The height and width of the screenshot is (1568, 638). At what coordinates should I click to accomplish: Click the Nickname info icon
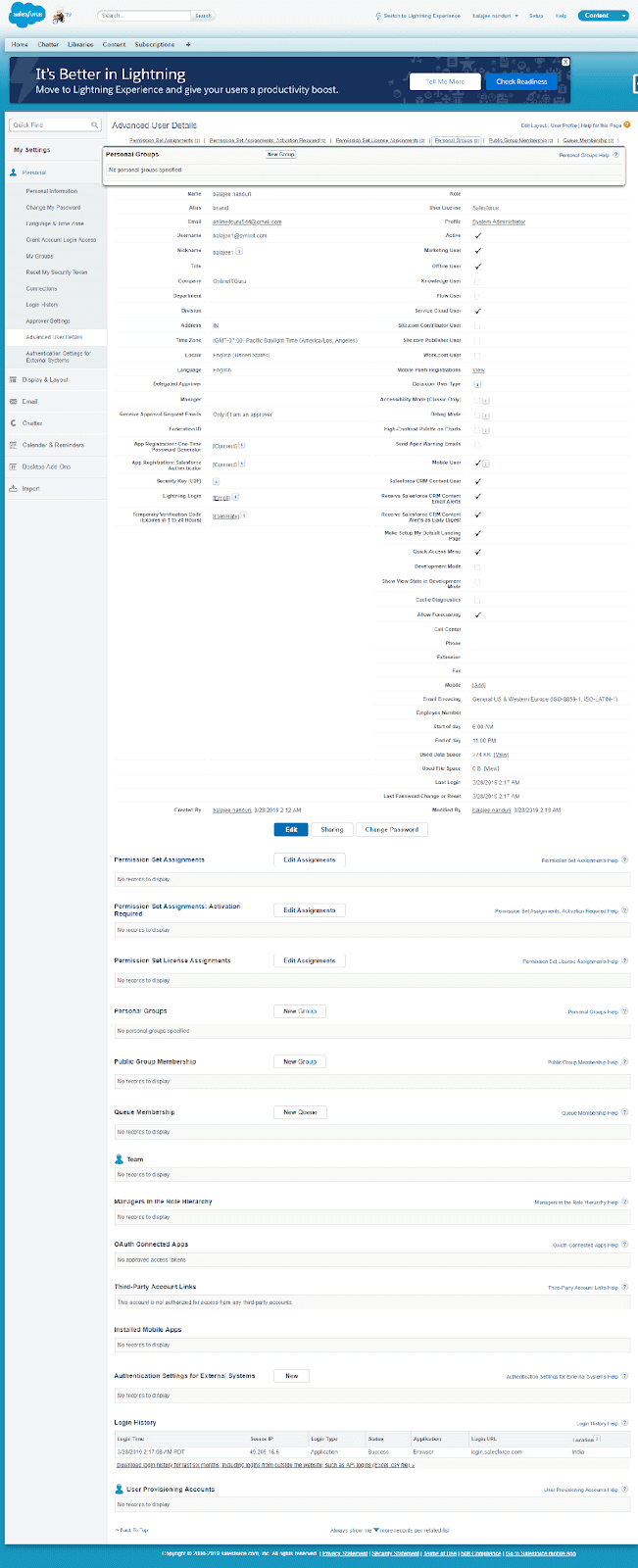pyautogui.click(x=239, y=252)
